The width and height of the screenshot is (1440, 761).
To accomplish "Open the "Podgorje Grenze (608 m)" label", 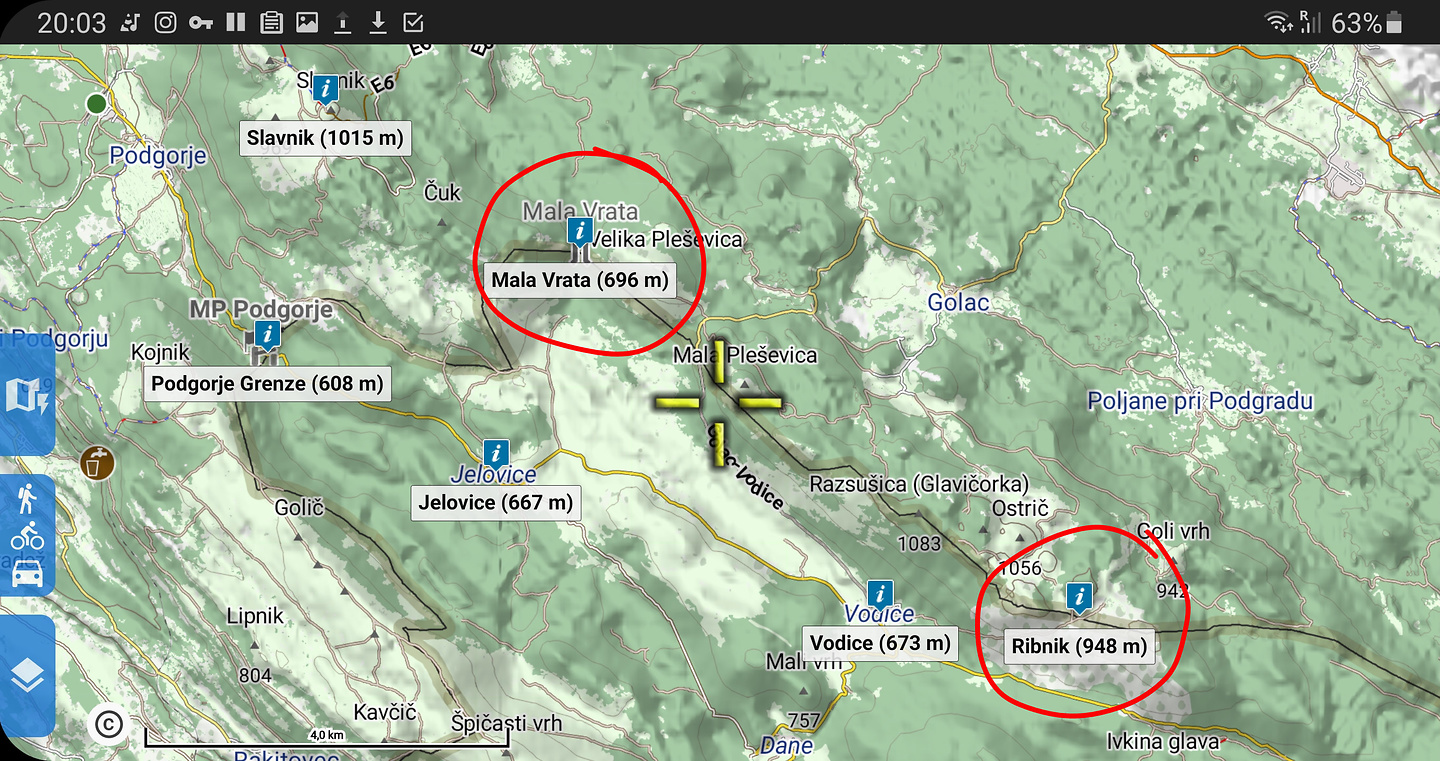I will (267, 383).
